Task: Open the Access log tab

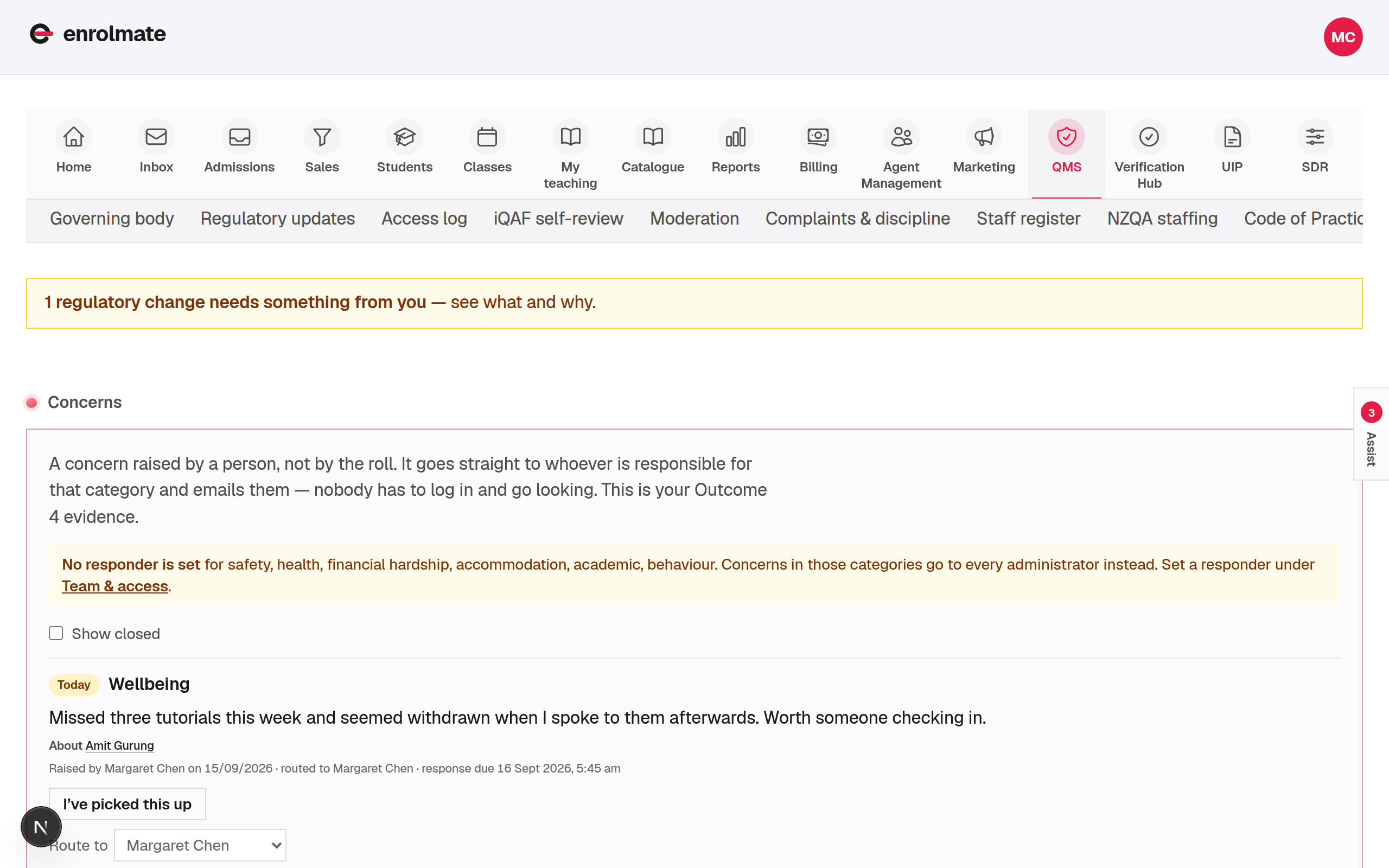Action: [x=424, y=219]
